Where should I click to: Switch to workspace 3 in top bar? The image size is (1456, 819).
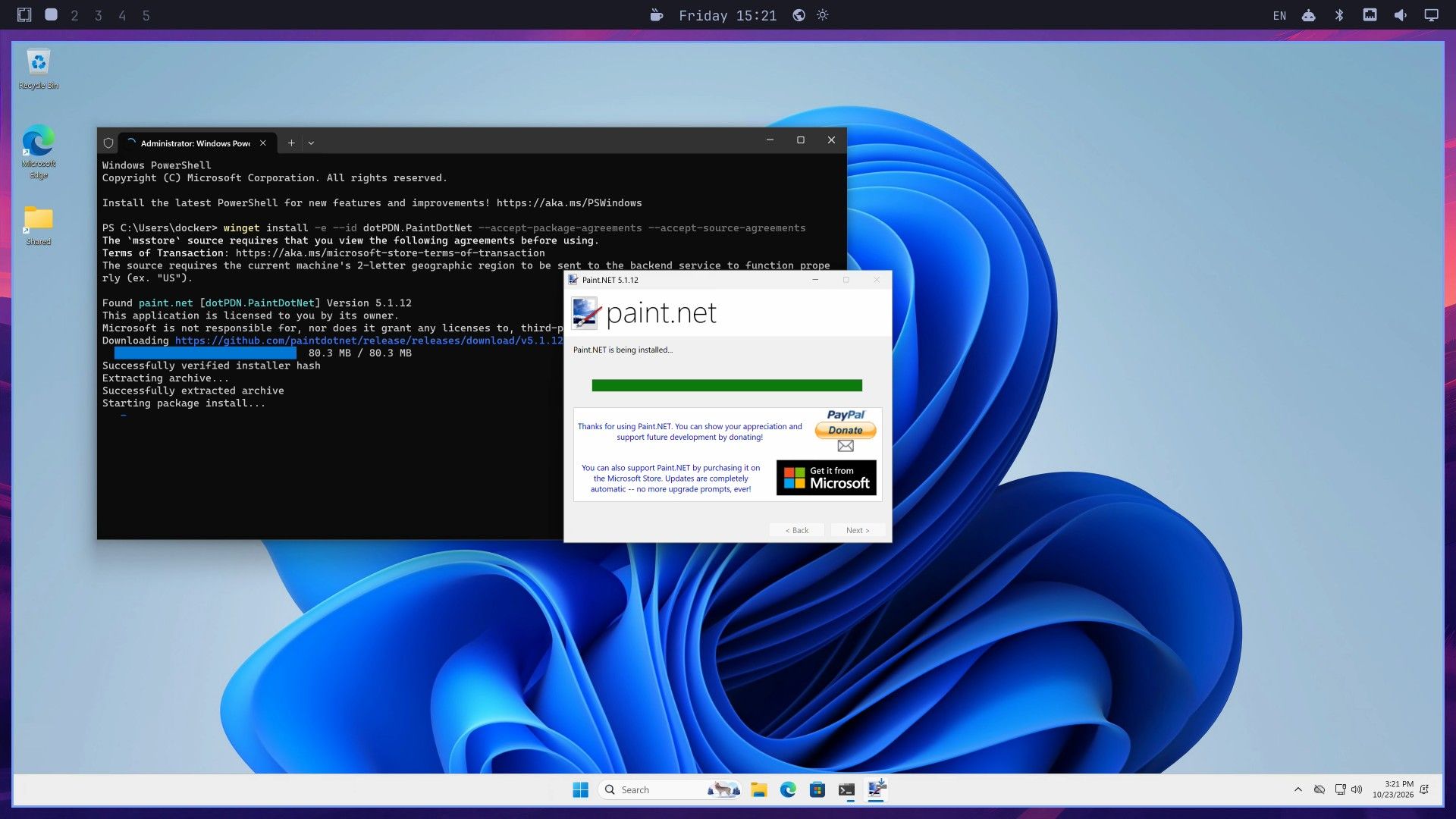pyautogui.click(x=98, y=15)
